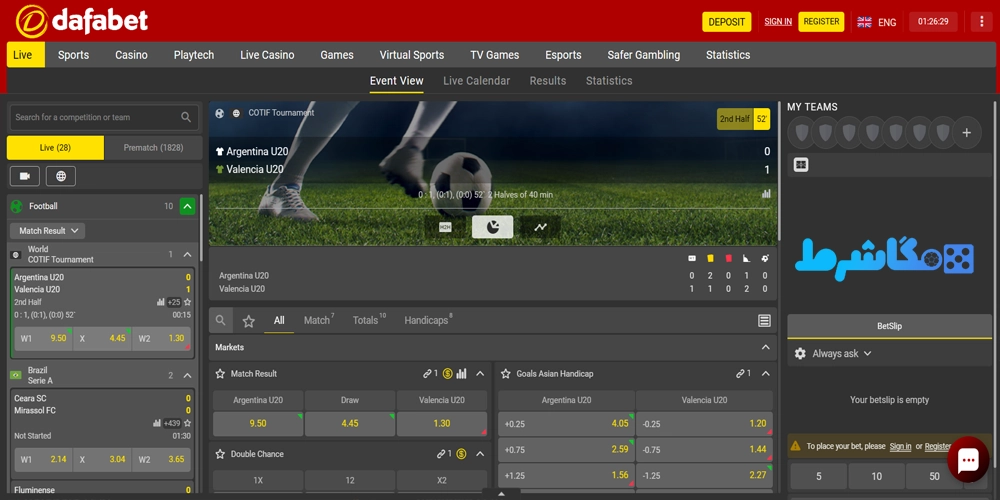
Task: Open betslip settings gear icon
Action: click(x=800, y=353)
